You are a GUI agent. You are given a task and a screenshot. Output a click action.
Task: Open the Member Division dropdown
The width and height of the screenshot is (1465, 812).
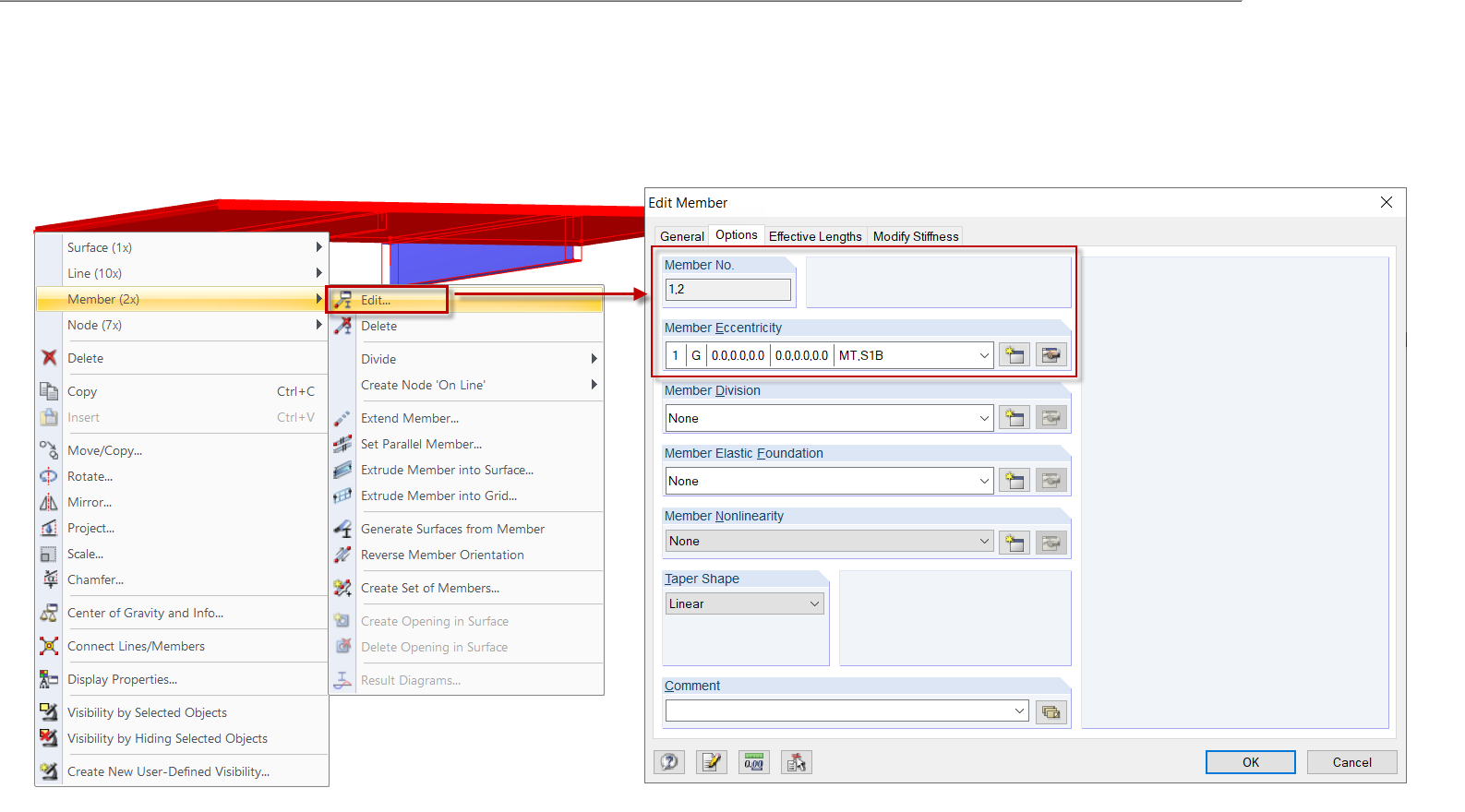(x=984, y=418)
